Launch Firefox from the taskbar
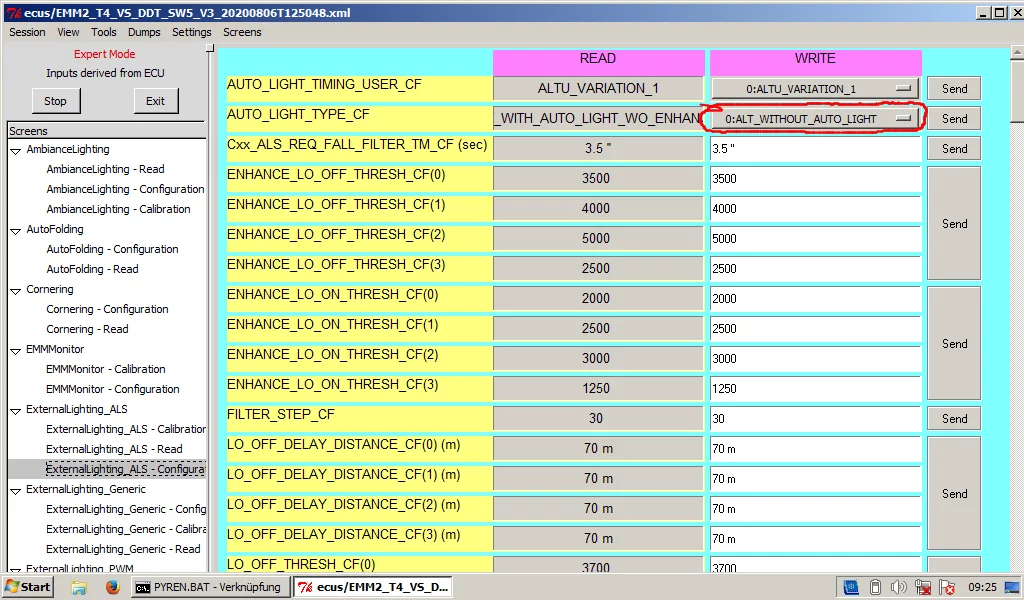 tap(112, 587)
